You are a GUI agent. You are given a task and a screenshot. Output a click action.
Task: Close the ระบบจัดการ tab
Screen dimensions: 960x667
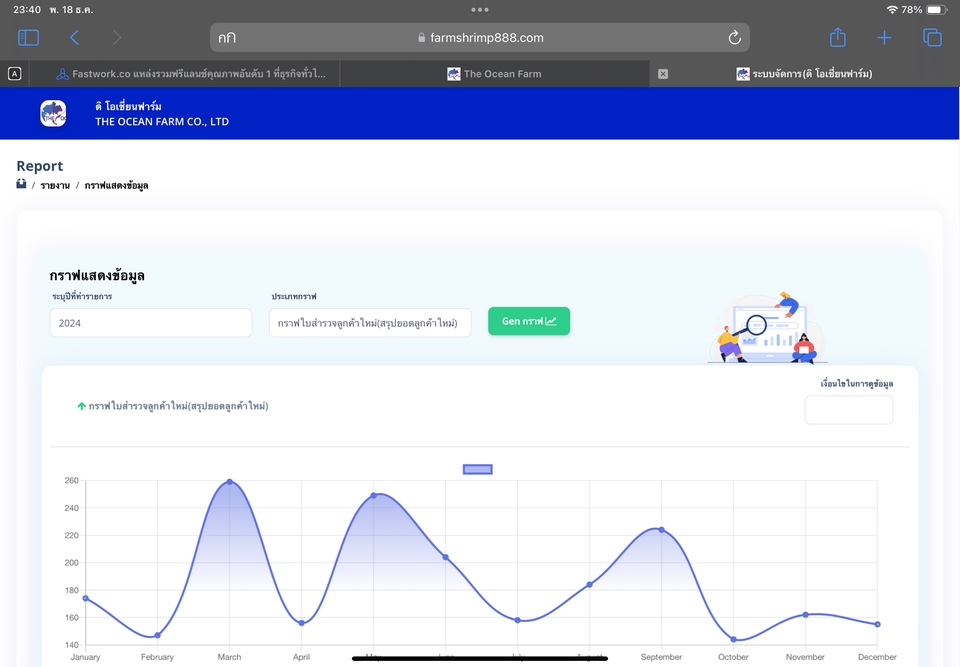[x=662, y=74]
